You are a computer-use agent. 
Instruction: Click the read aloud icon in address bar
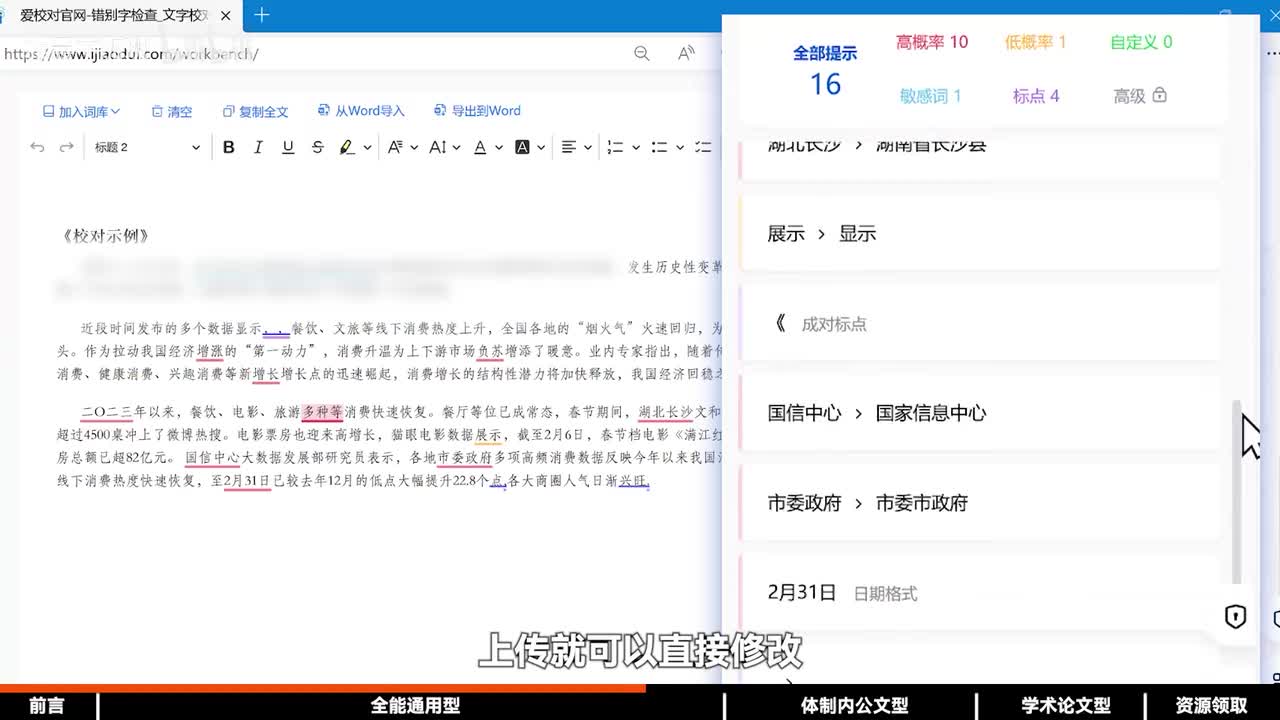point(686,53)
